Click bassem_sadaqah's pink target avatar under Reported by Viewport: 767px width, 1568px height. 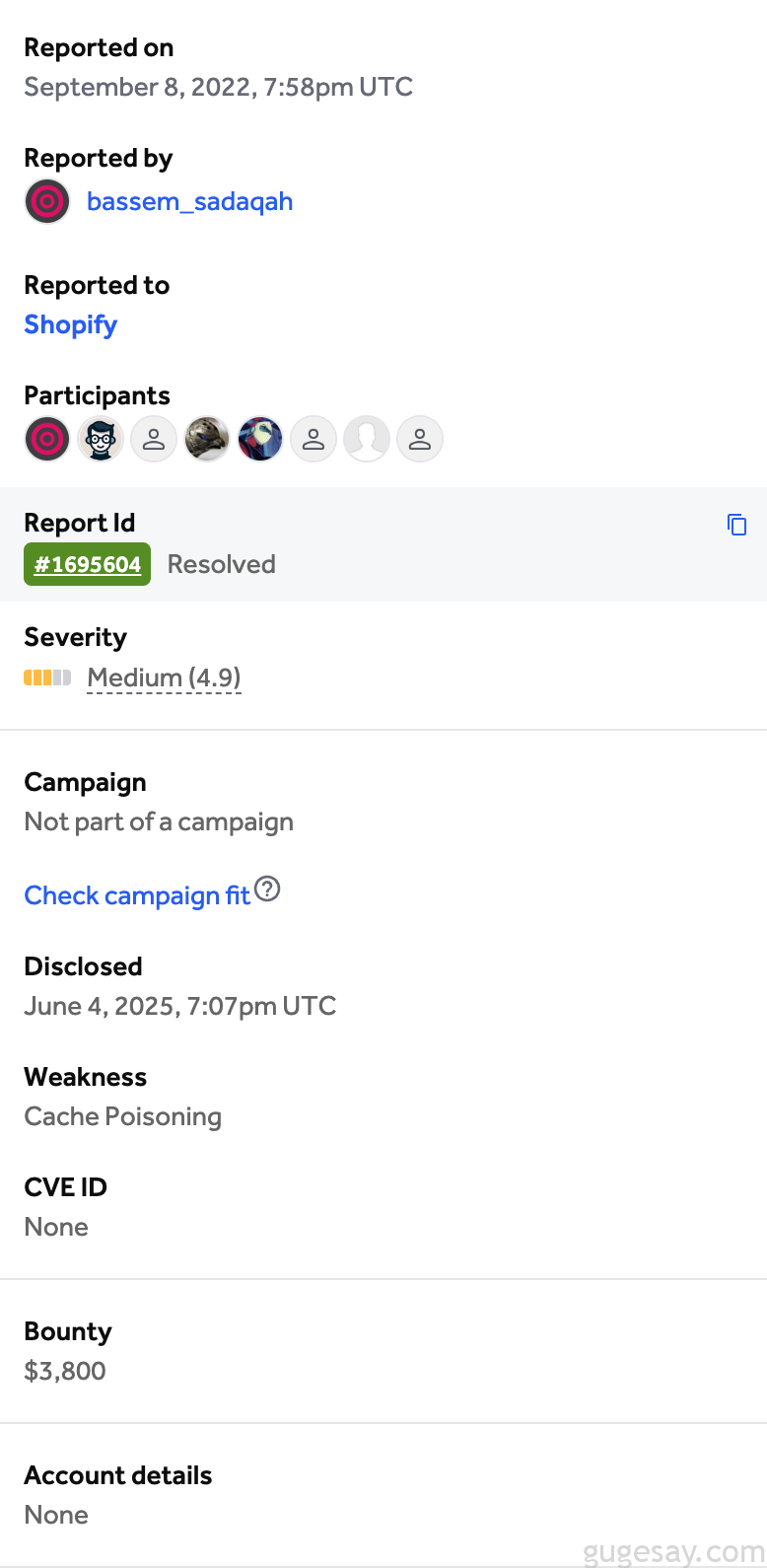47,201
